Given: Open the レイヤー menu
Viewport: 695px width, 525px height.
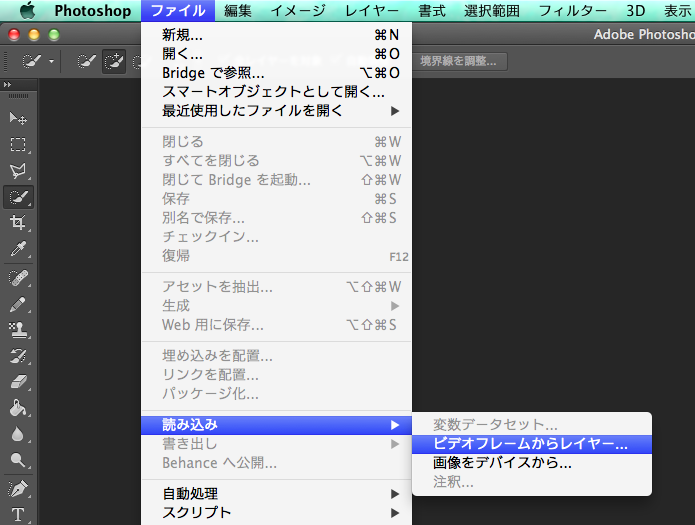Looking at the screenshot, I should click(x=371, y=11).
